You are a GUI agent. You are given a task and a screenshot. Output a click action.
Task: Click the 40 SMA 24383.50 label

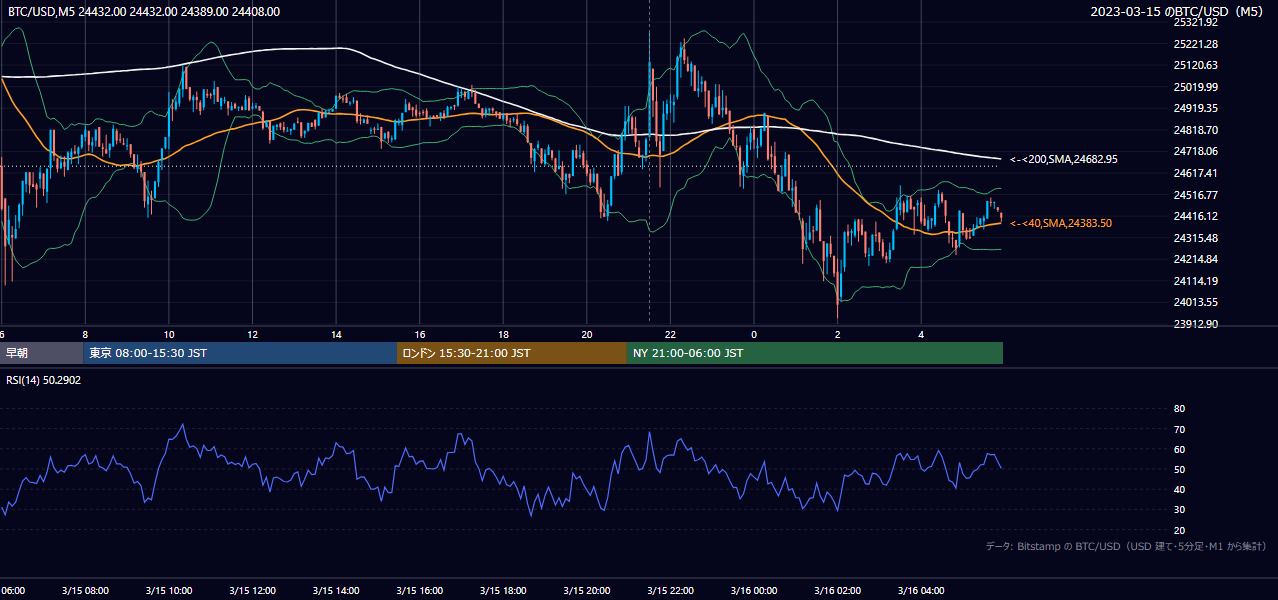[x=1061, y=223]
